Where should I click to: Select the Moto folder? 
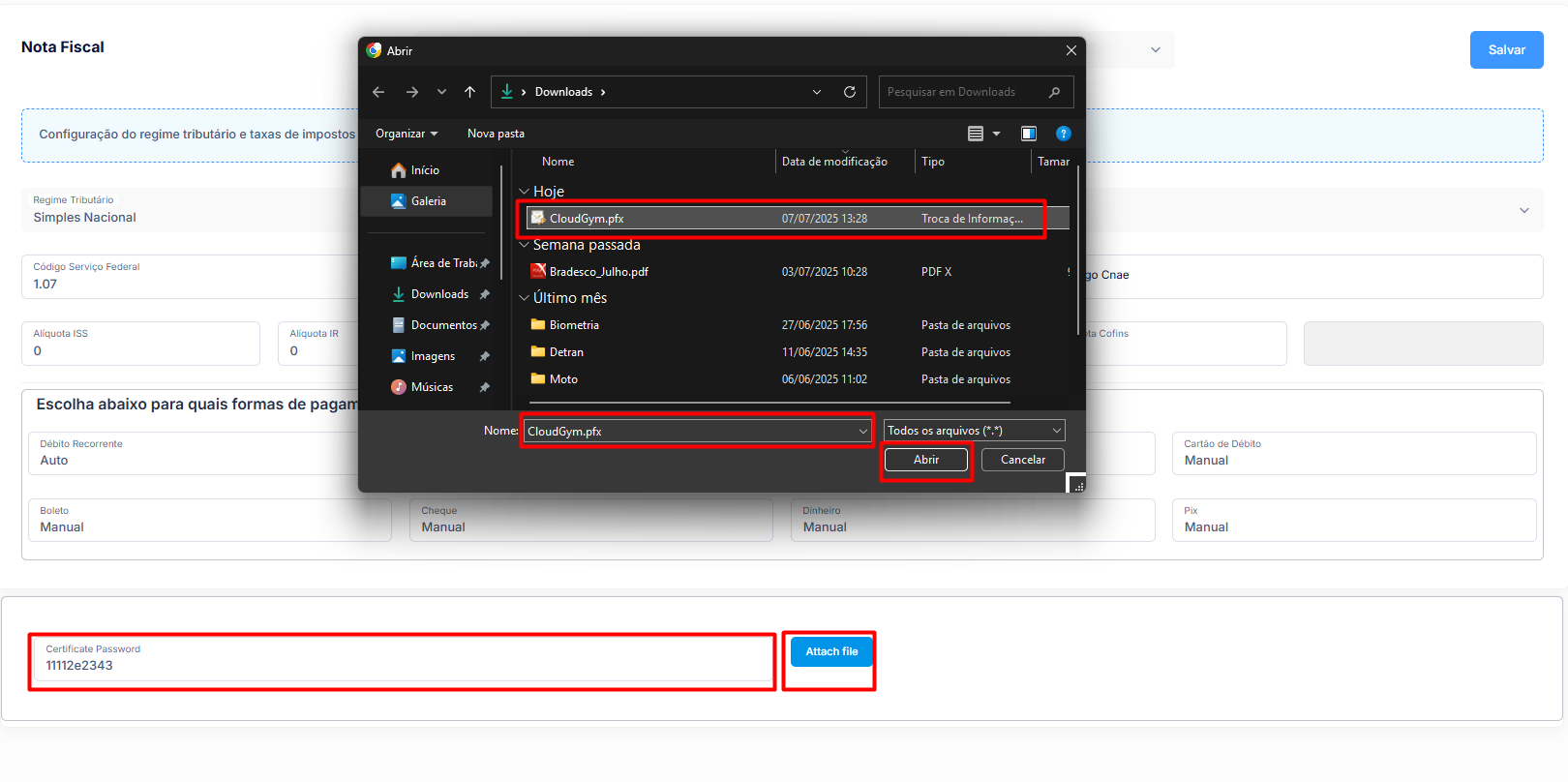[798, 379]
